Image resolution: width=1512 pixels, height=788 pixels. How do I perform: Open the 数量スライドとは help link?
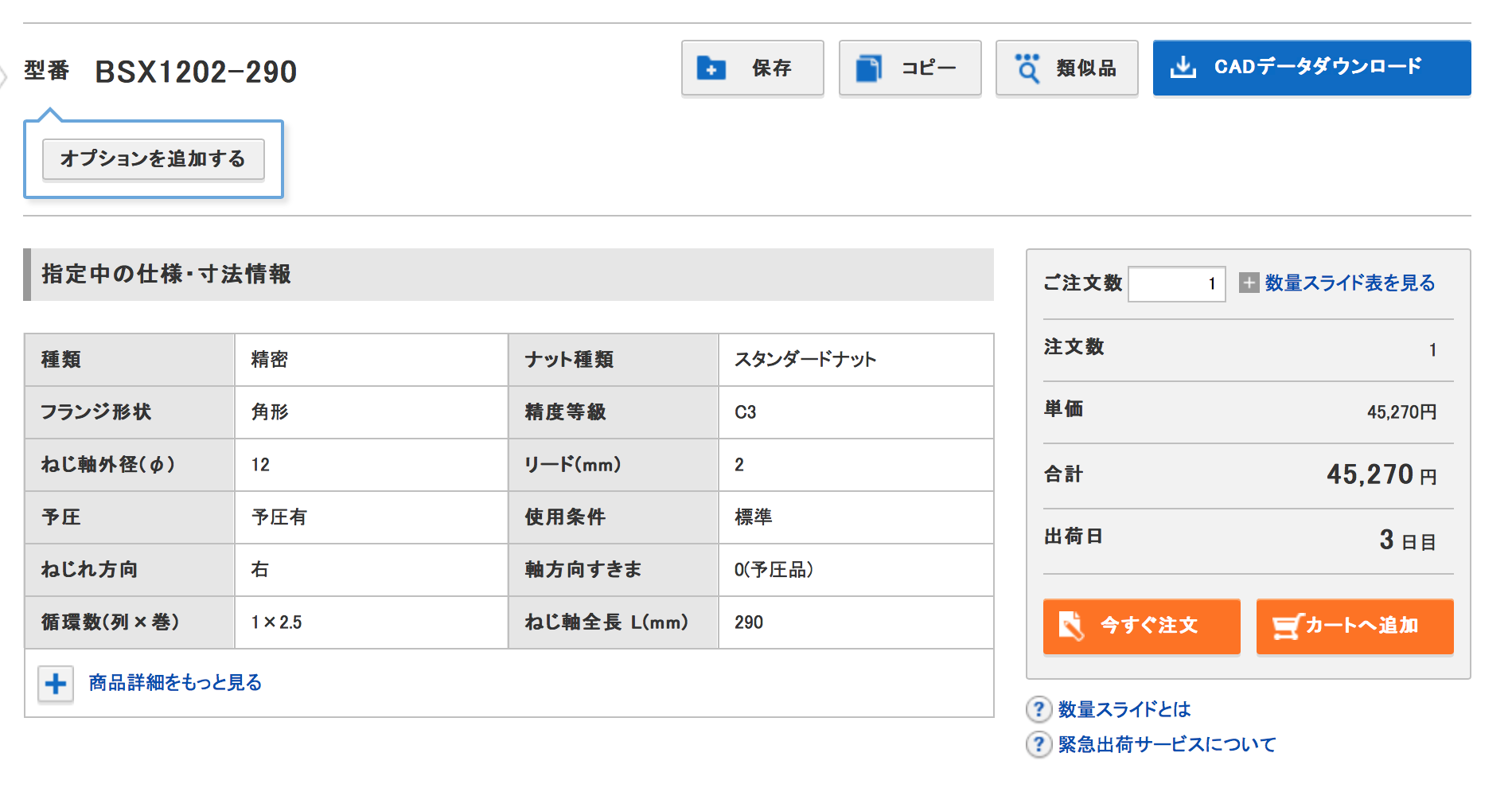(x=1124, y=709)
